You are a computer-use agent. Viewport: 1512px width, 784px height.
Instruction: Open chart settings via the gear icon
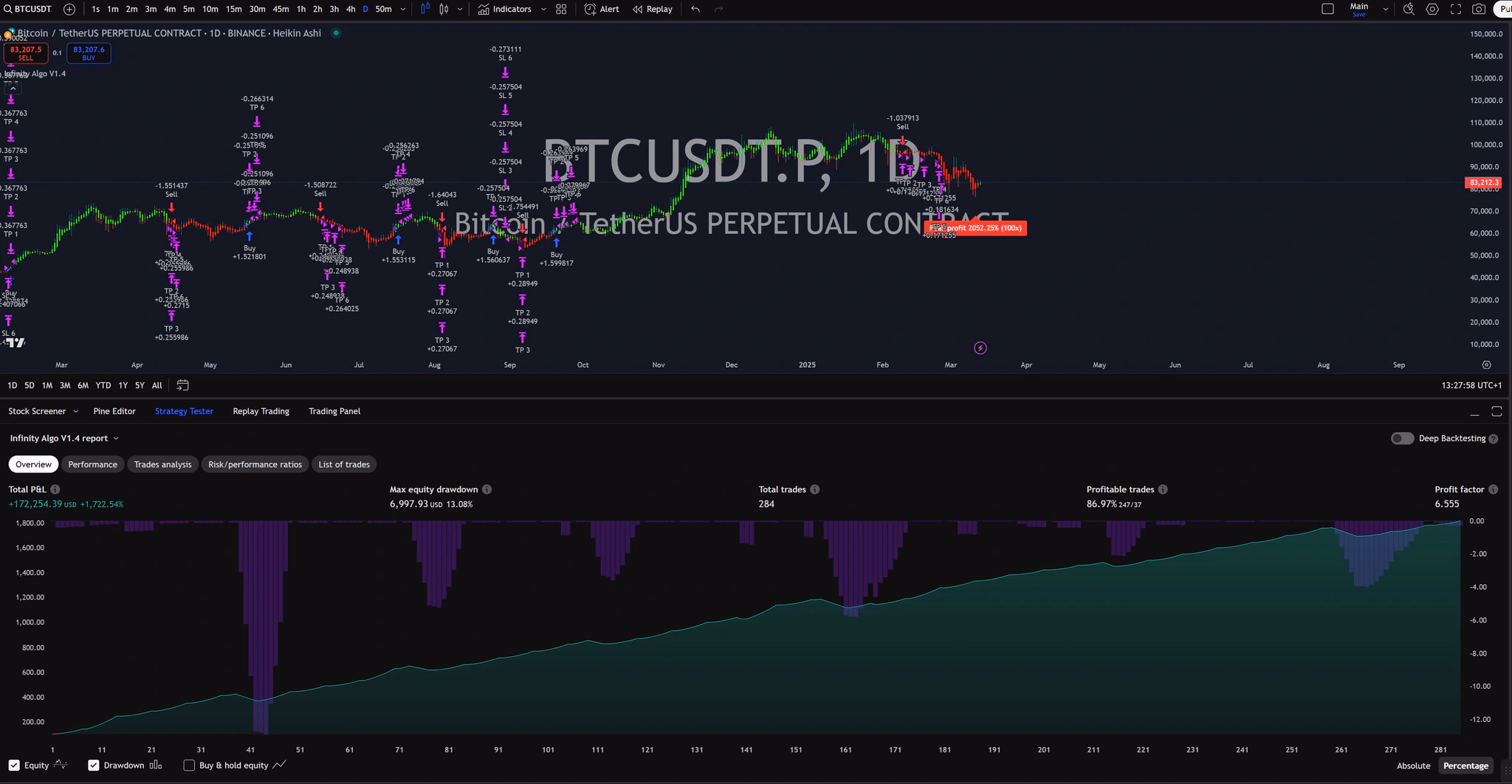[1432, 9]
